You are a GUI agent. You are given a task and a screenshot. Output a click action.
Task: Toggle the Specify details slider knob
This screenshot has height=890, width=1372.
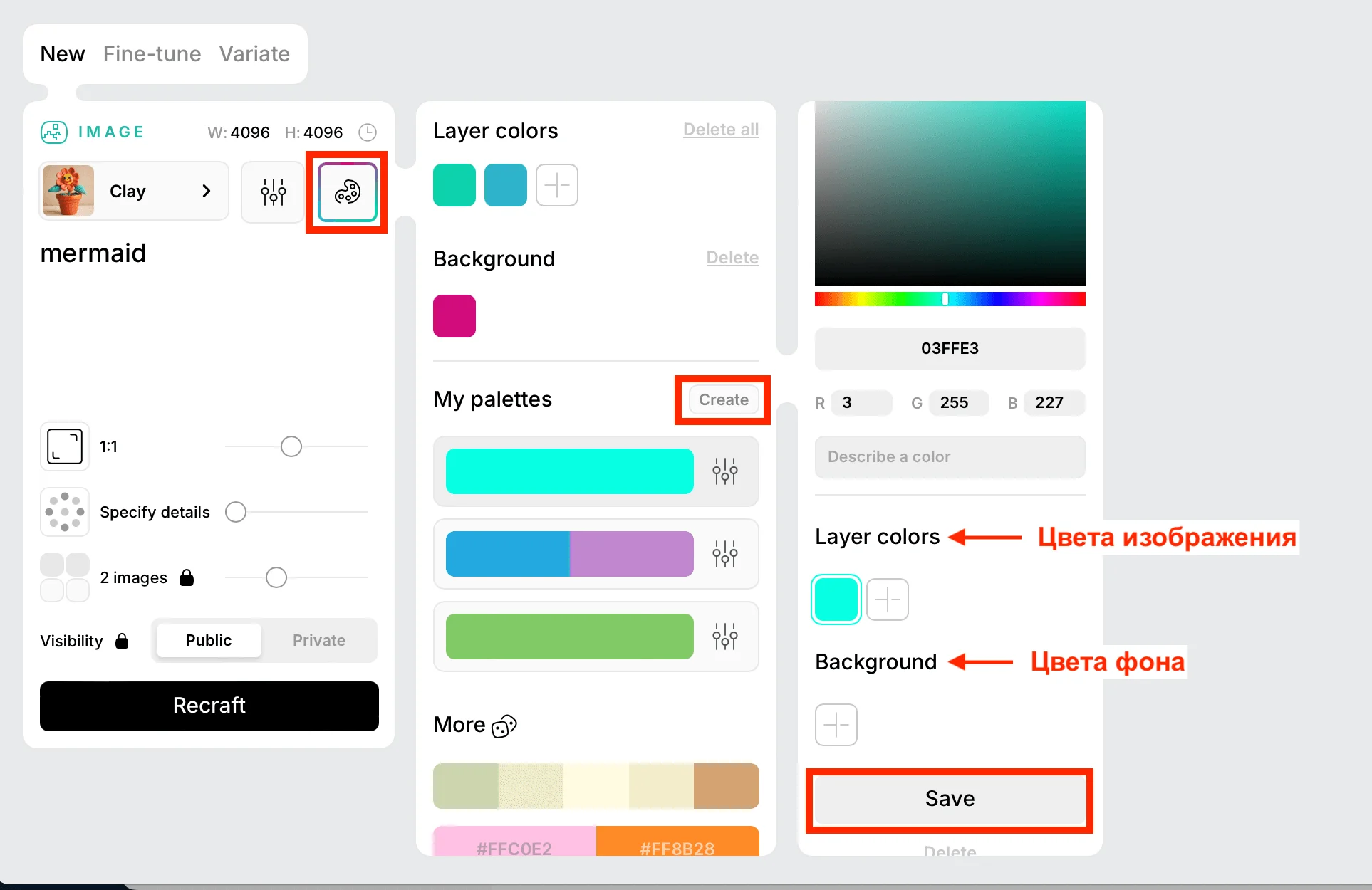point(236,512)
